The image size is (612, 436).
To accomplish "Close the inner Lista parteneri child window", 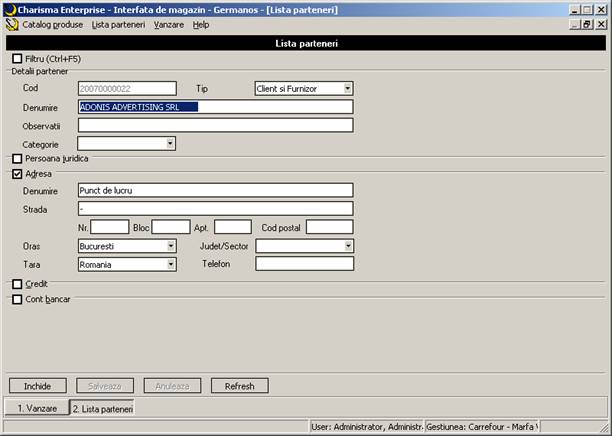I will (601, 25).
